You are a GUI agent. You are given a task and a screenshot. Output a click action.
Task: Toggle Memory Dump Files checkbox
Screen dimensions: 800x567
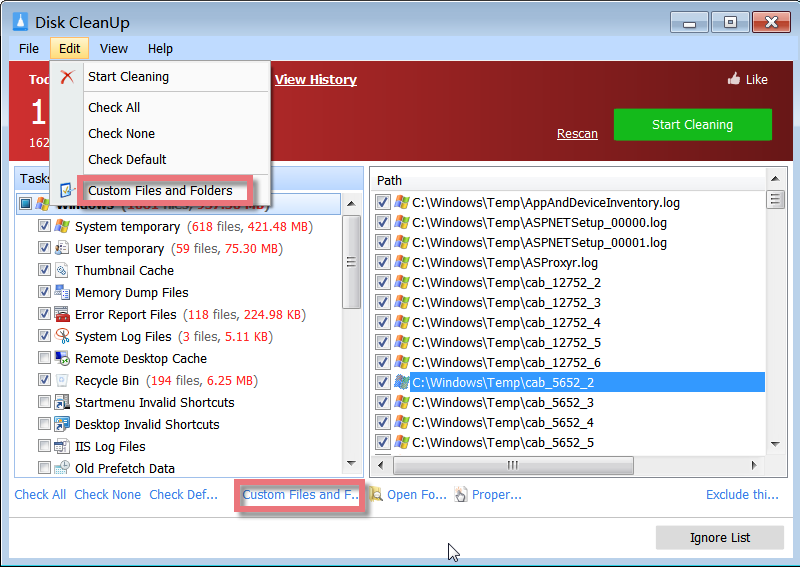44,291
